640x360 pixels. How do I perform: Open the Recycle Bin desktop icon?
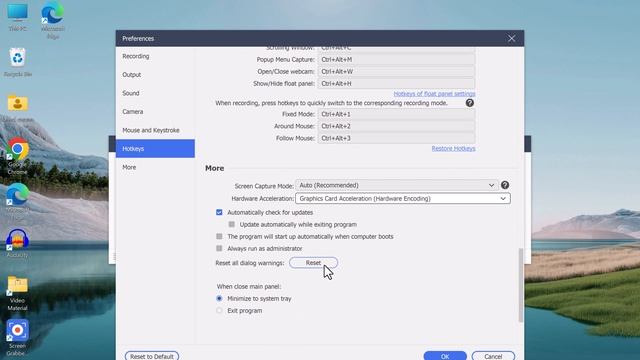pos(18,62)
